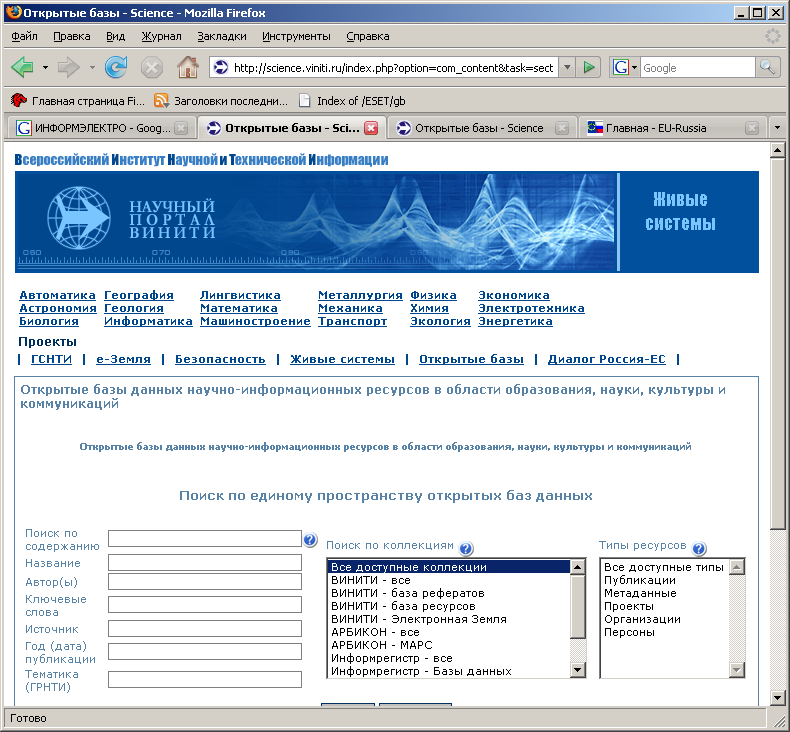Expand the address bar URL history dropdown
Image resolution: width=790 pixels, height=732 pixels.
point(567,67)
